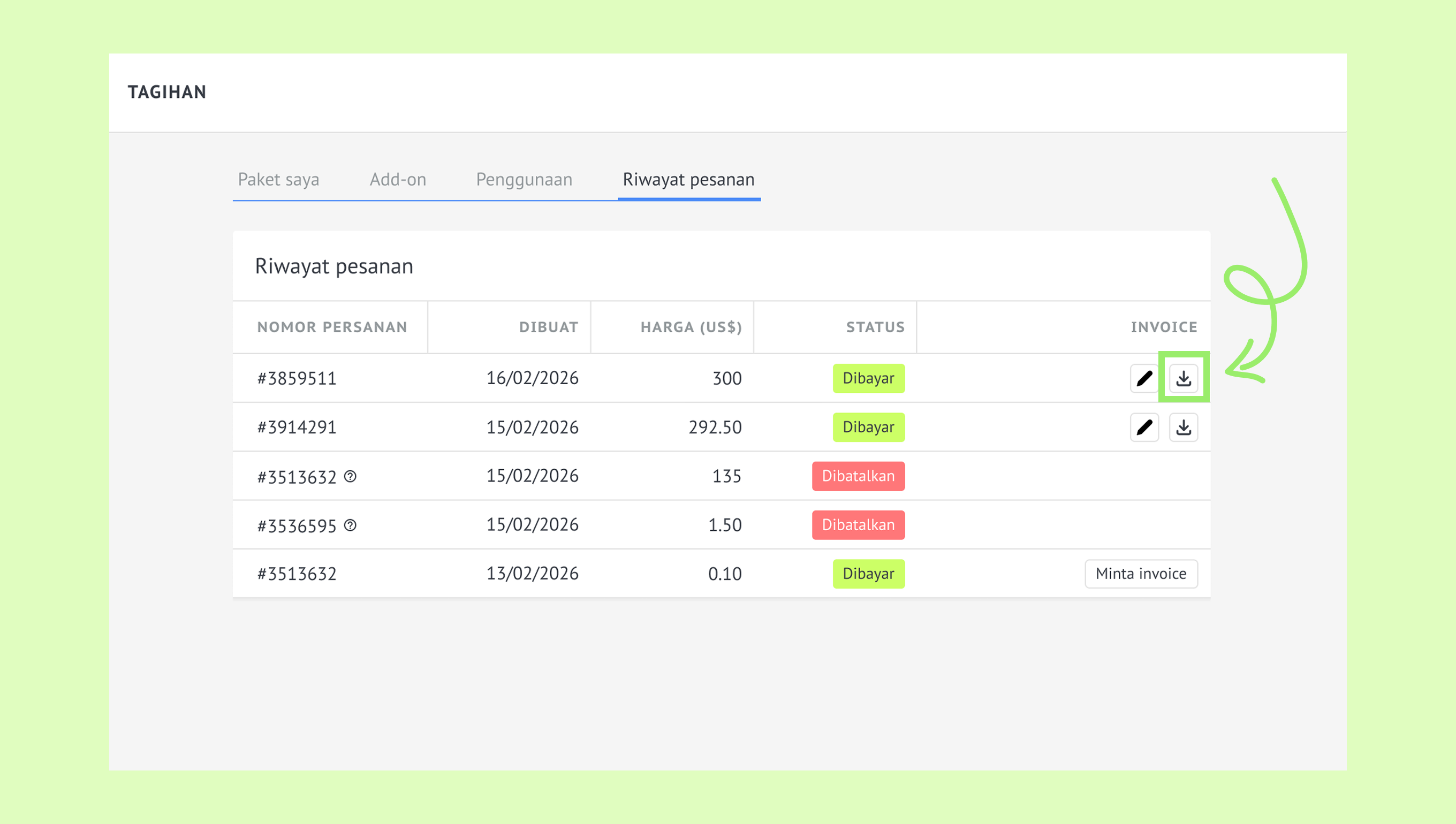Viewport: 1456px width, 824px height.
Task: Select the Nomor Persanan column header
Action: tap(332, 327)
